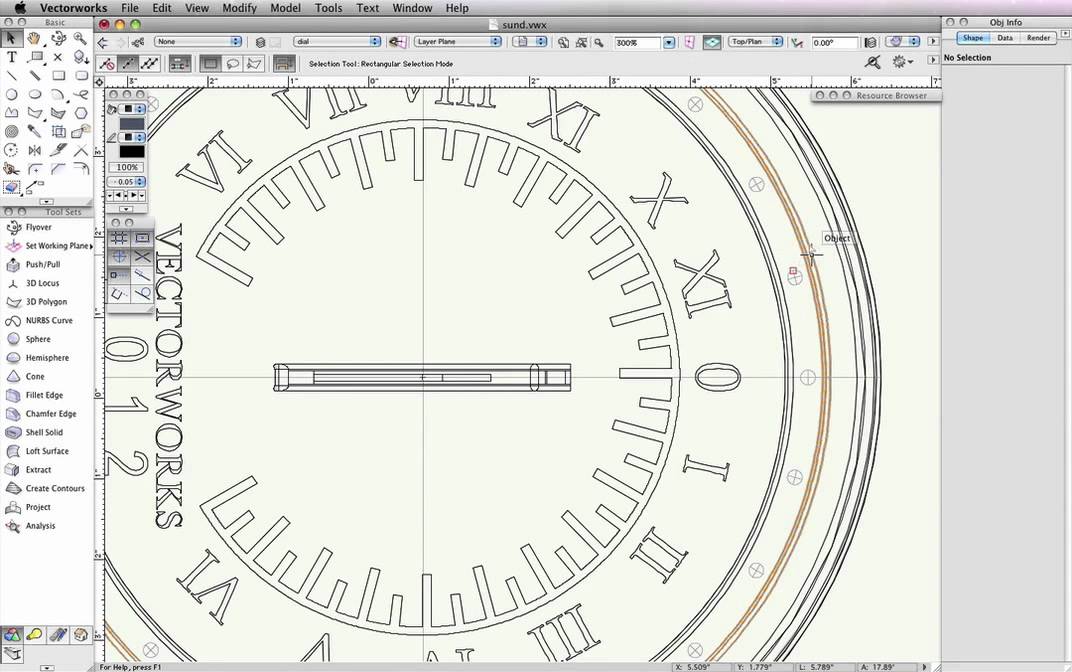
Task: Select the Fillet corner tool
Action: 34,168
